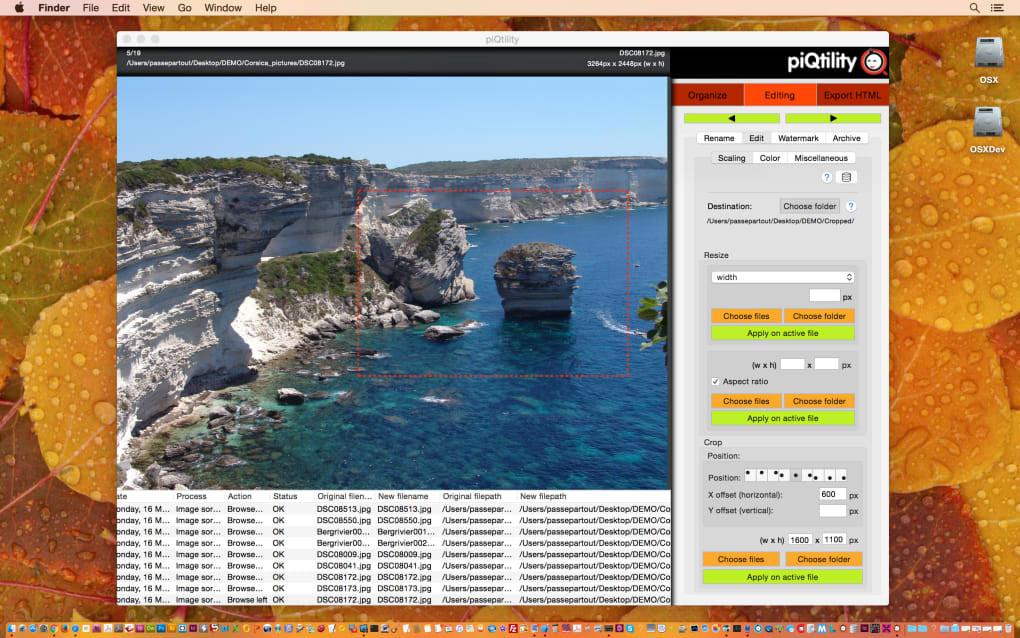Select the 'Bergrivier001...' new filename cell
The width and height of the screenshot is (1020, 638).
pos(405,532)
